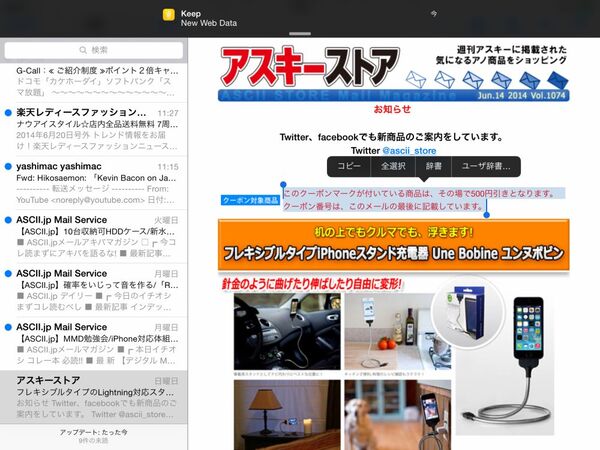Tap the orange Une Bobine product banner
This screenshot has width=600, height=450.
pos(393,245)
